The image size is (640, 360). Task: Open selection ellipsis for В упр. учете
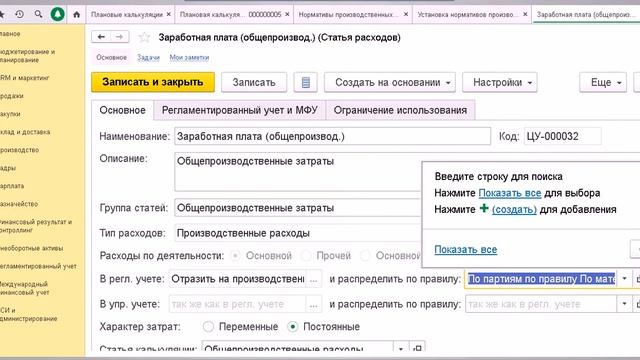(x=313, y=304)
